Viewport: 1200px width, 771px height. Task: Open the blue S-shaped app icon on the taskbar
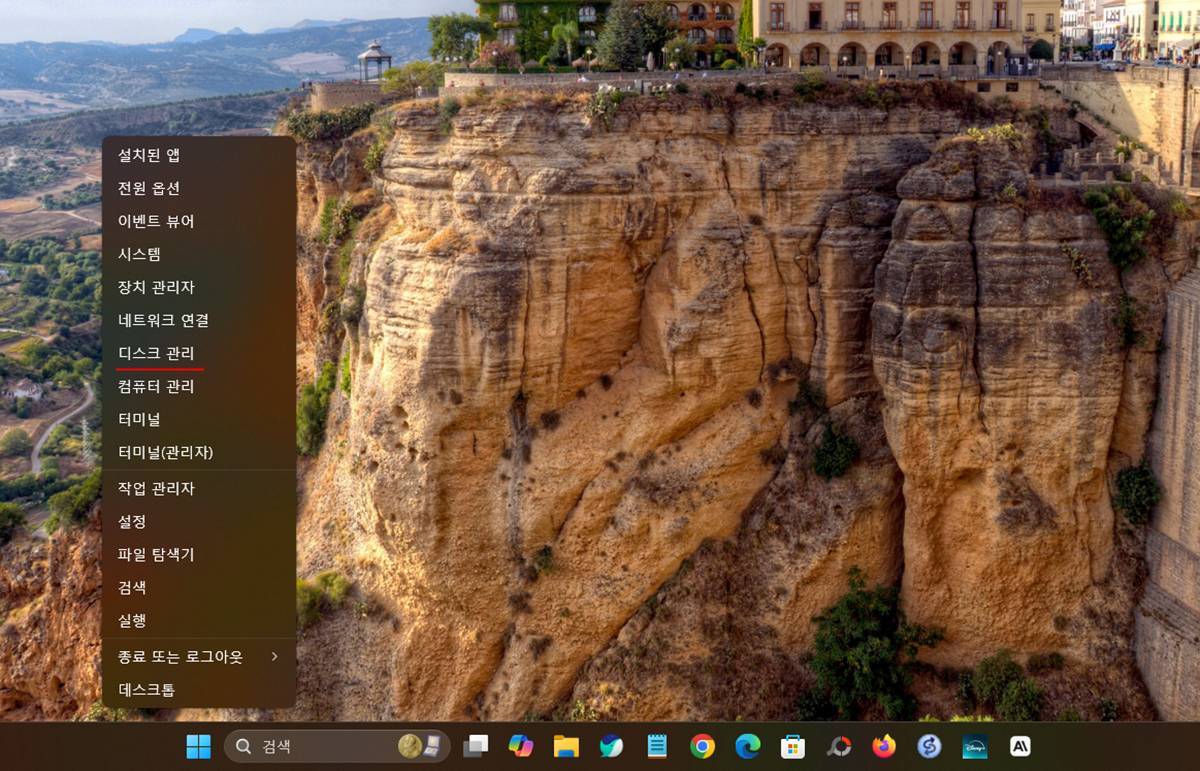tap(929, 746)
